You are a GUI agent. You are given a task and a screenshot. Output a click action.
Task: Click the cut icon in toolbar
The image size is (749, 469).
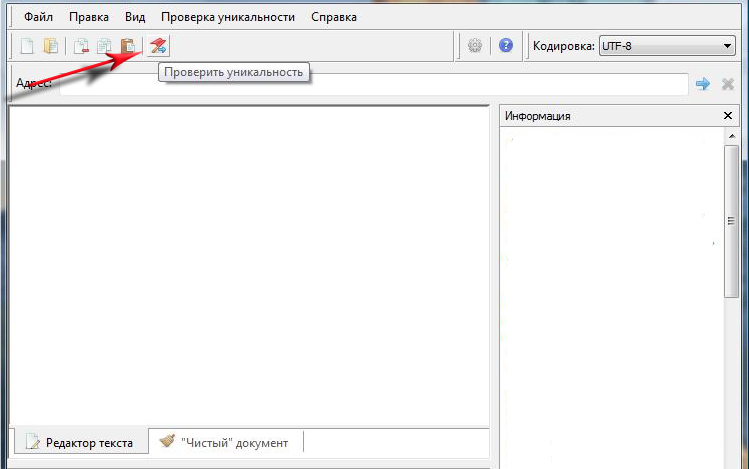click(82, 46)
